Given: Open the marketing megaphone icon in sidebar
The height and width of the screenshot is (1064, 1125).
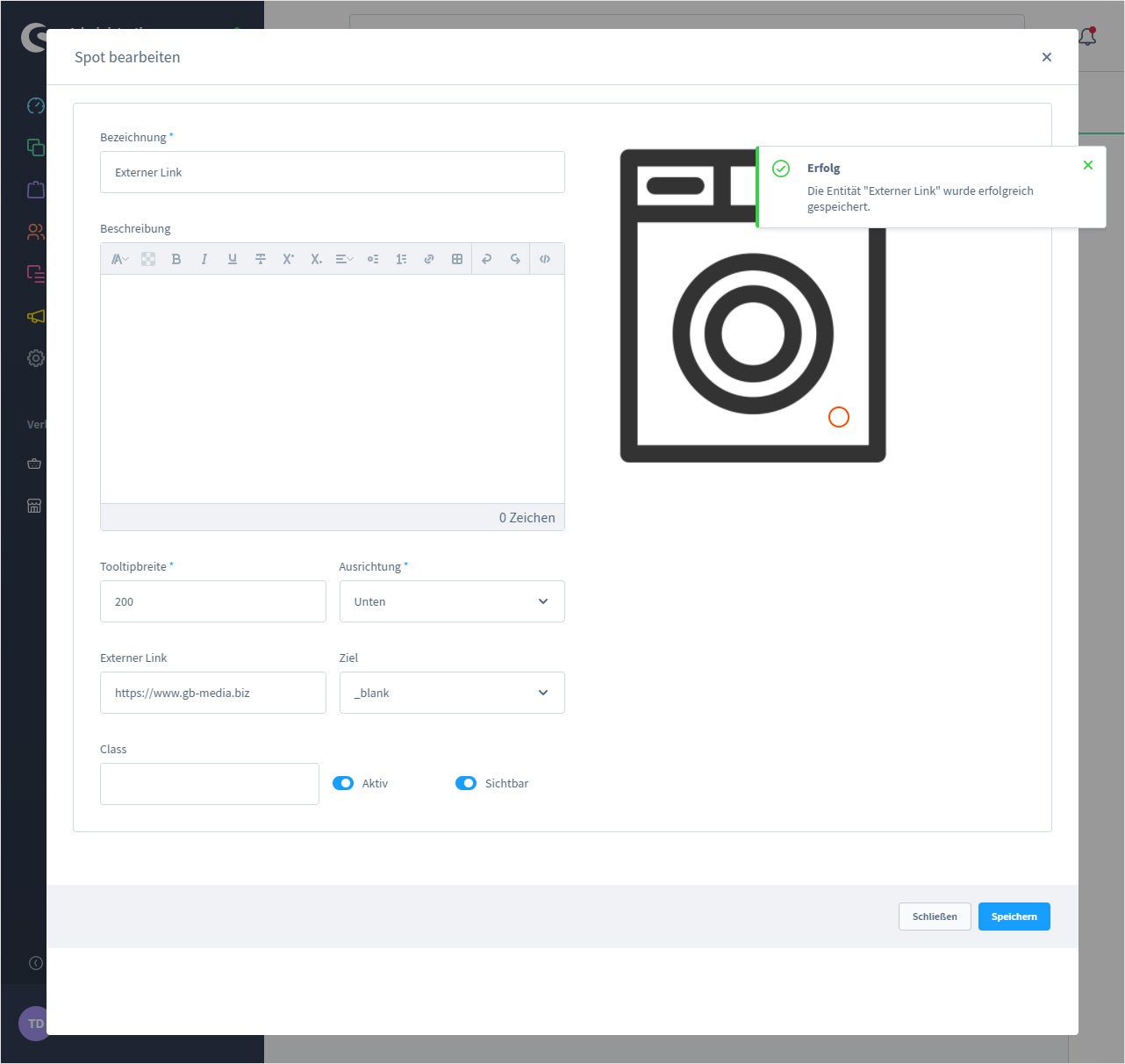Looking at the screenshot, I should [35, 316].
